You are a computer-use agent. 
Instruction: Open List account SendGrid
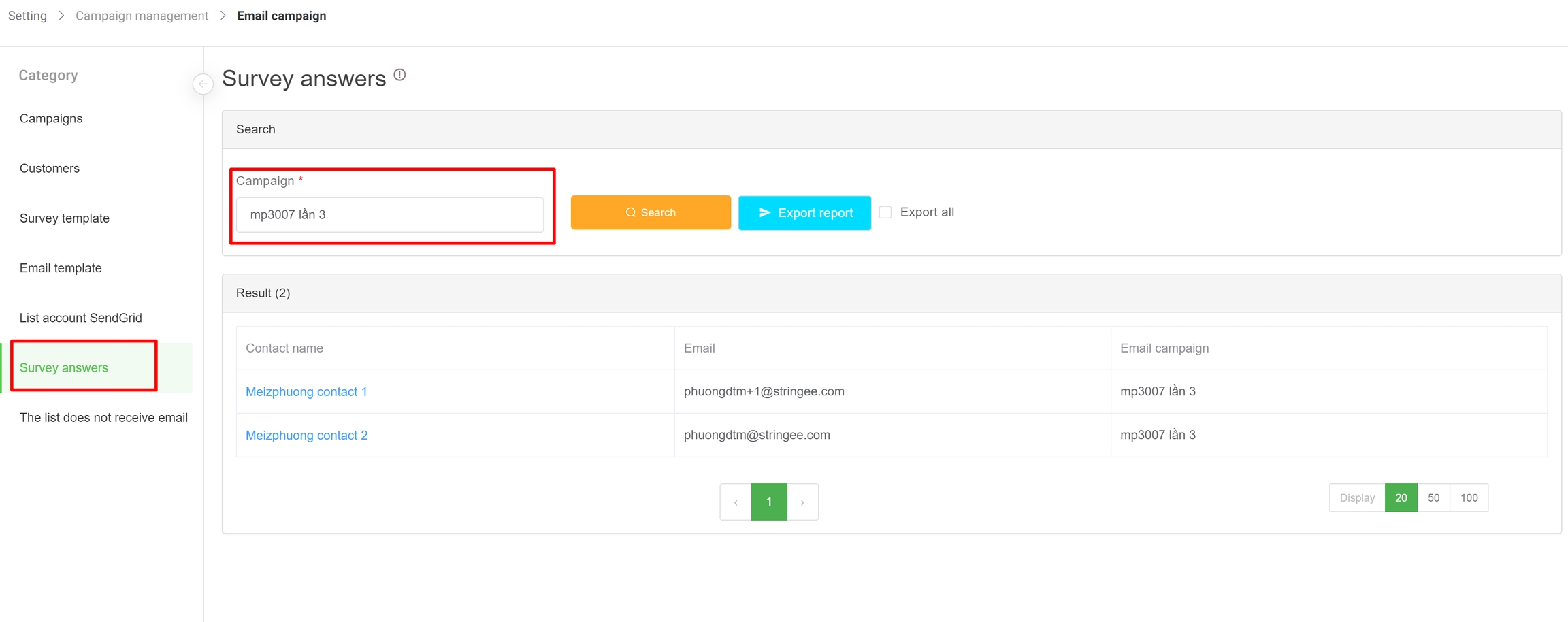point(81,318)
